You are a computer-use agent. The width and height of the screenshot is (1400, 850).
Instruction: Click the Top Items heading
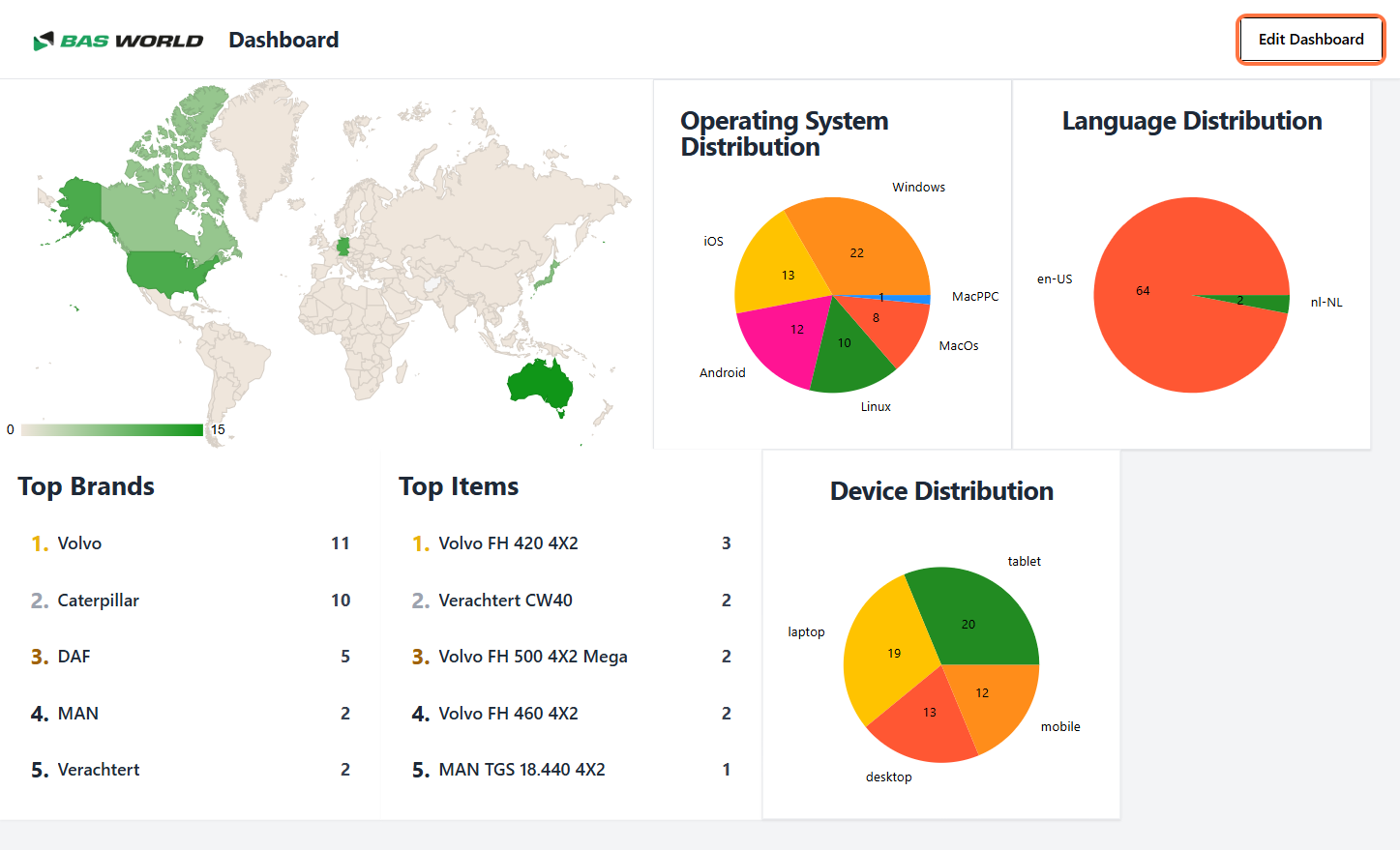(x=459, y=486)
